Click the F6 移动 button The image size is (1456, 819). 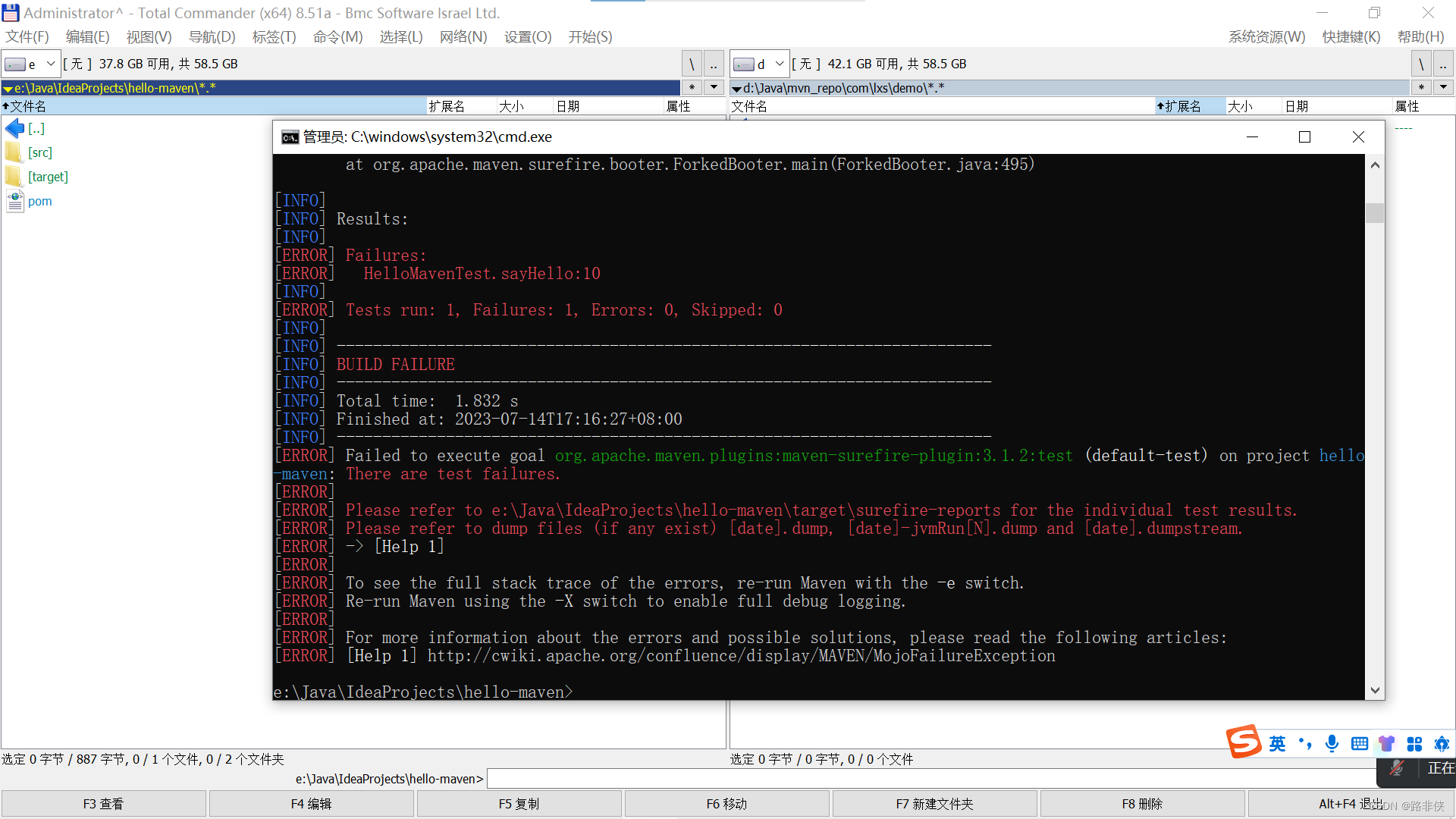coord(727,804)
